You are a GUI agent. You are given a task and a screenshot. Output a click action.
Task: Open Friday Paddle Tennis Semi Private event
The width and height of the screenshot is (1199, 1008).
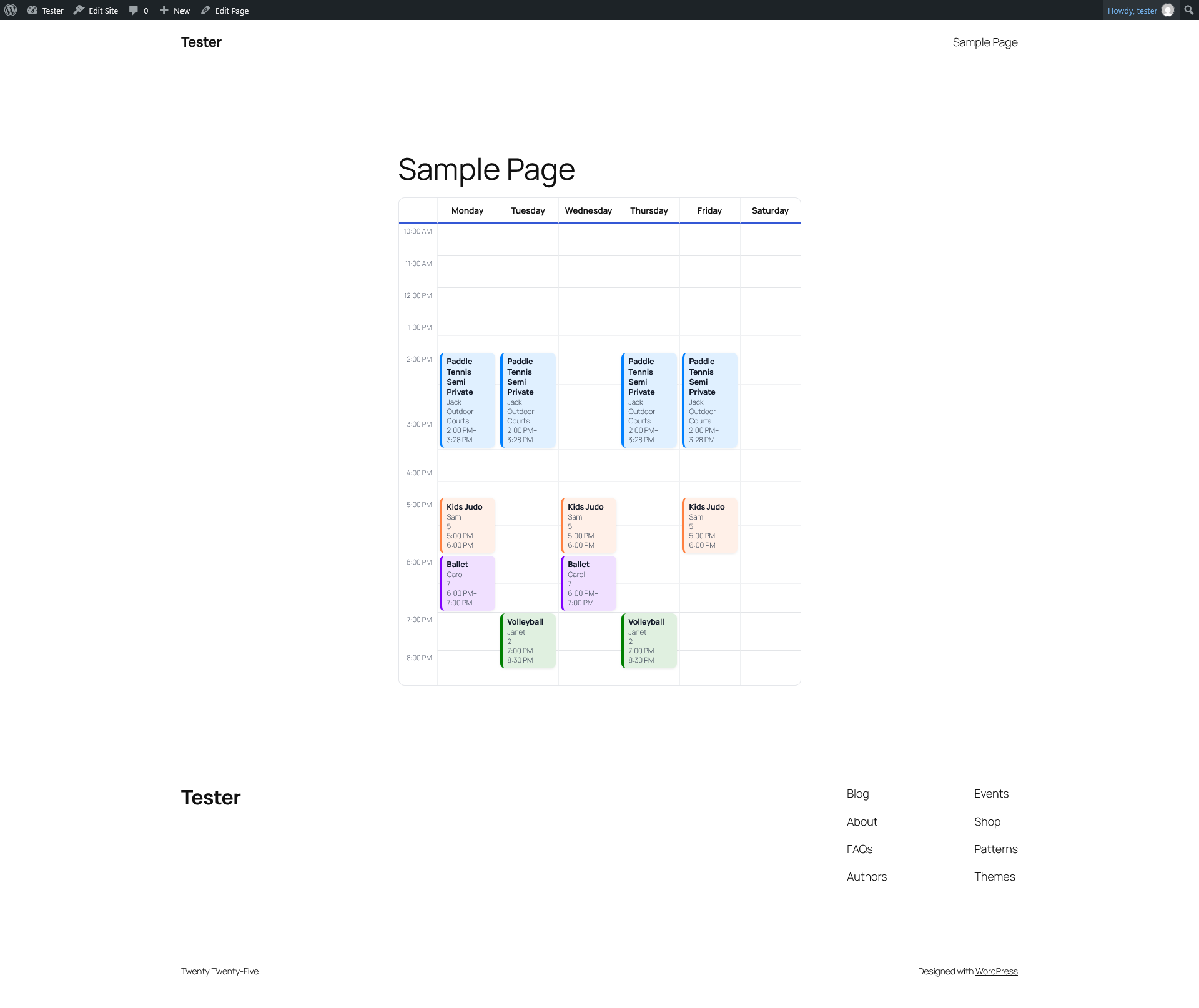click(709, 400)
